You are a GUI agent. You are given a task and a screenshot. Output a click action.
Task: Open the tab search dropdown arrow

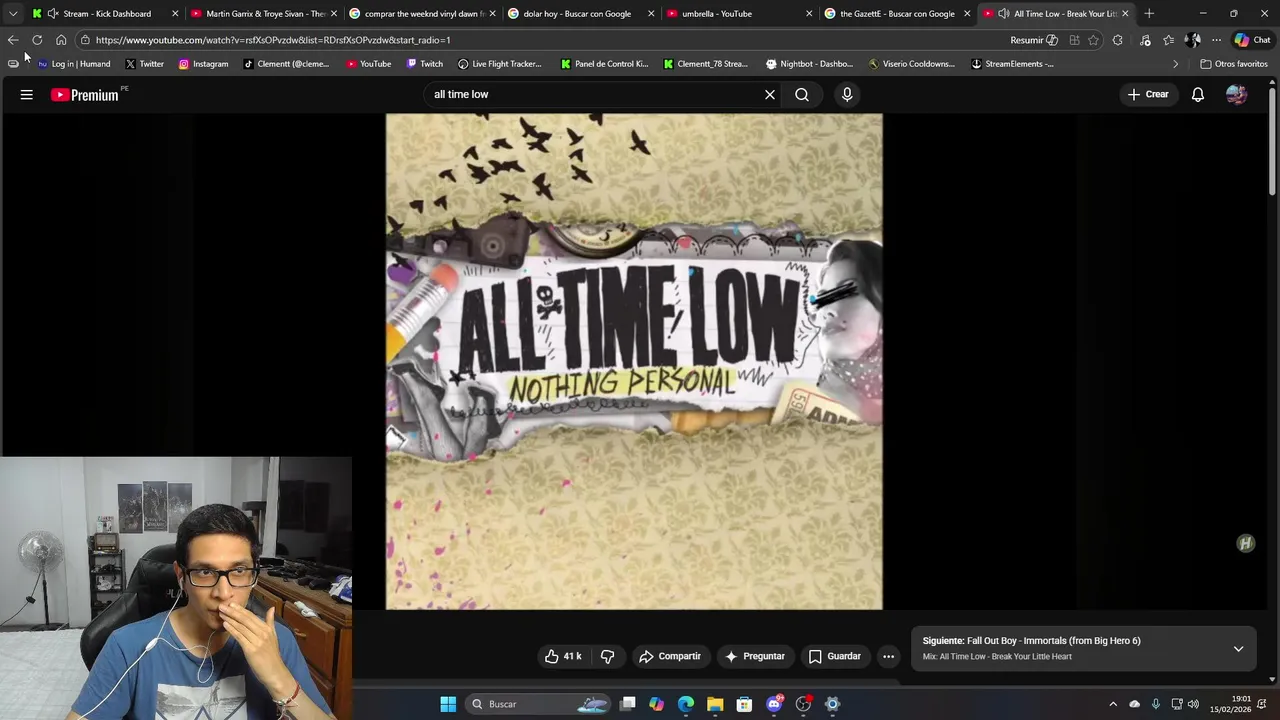pos(13,14)
